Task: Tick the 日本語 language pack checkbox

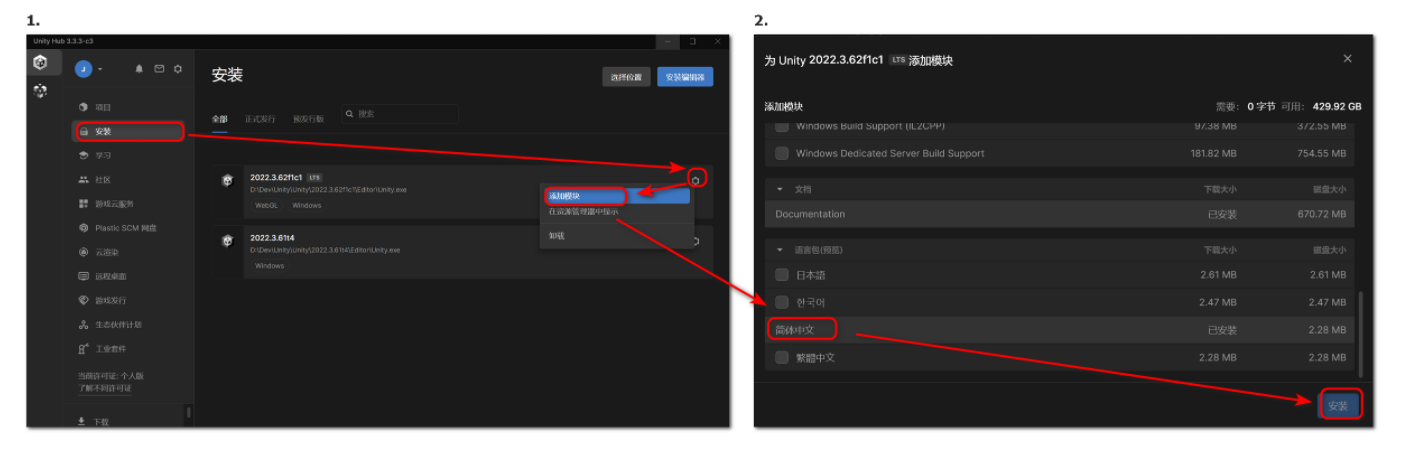Action: [x=782, y=275]
